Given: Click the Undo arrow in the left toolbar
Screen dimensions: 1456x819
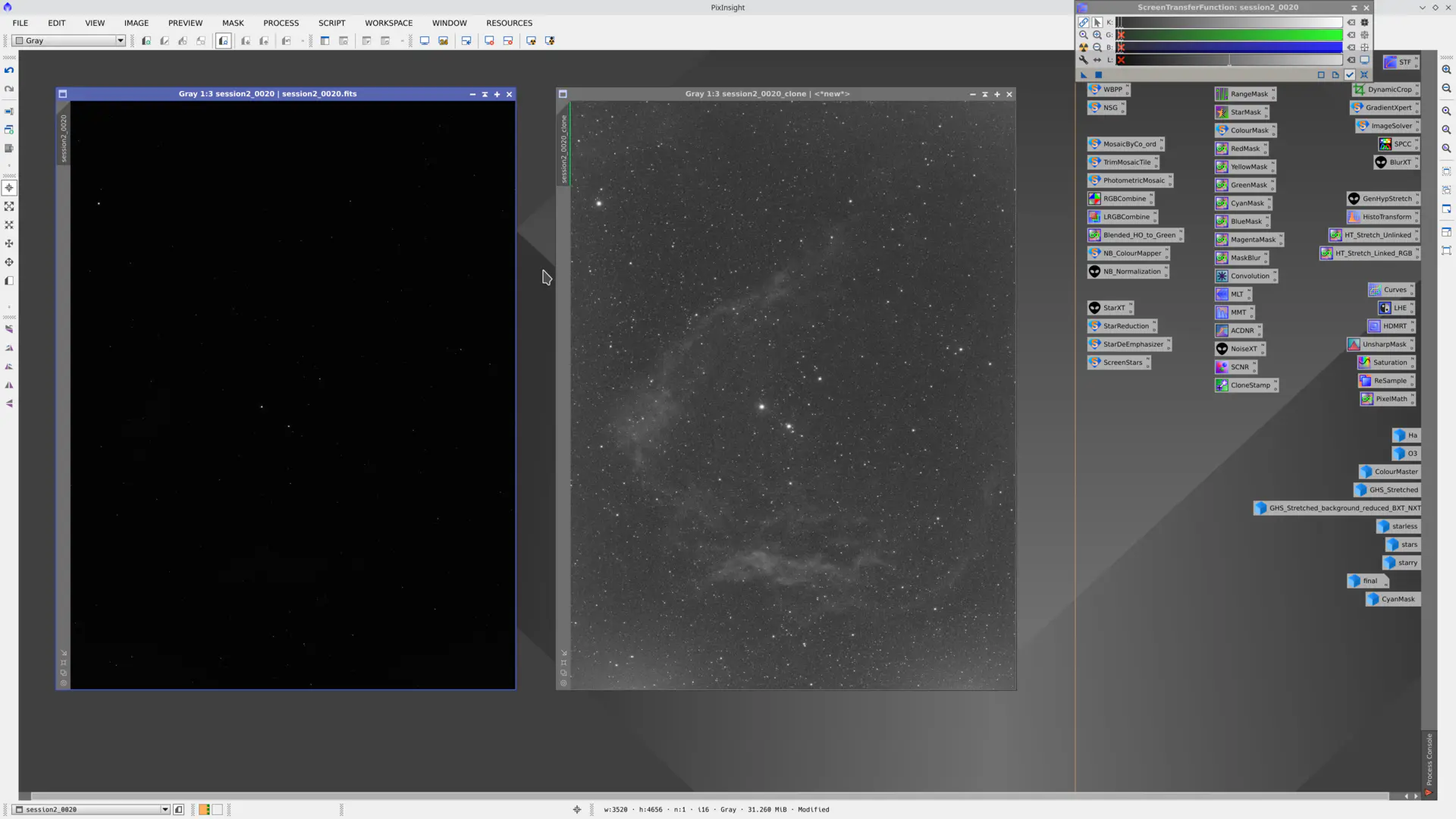Looking at the screenshot, I should (9, 71).
